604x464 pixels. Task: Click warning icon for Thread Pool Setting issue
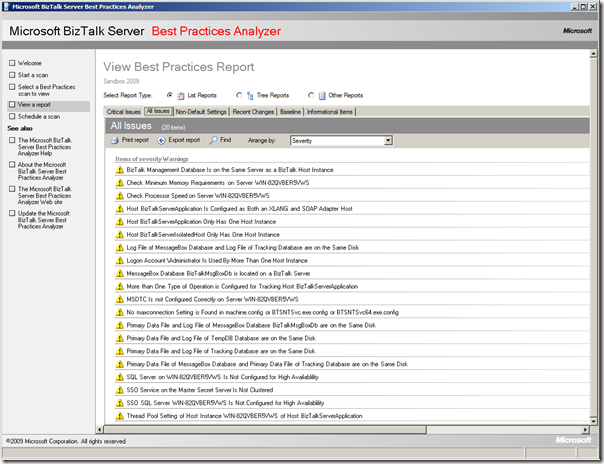click(120, 415)
